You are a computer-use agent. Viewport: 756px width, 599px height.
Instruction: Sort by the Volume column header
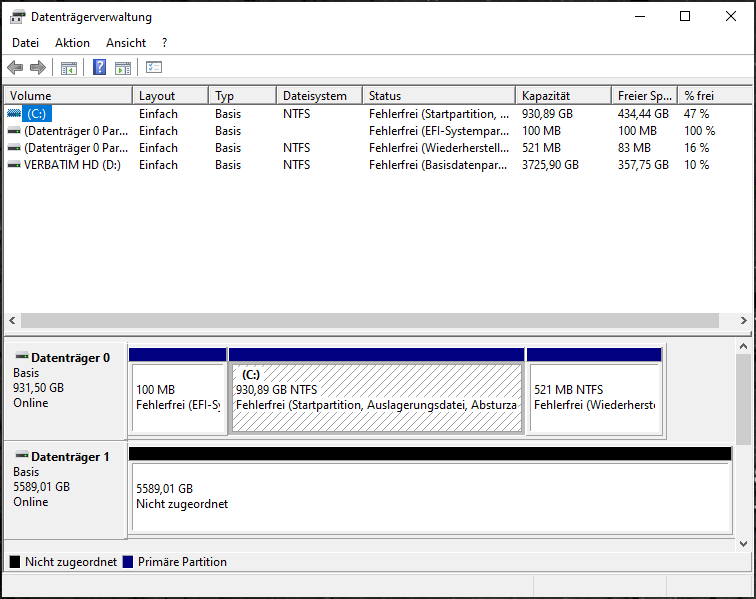(68, 95)
